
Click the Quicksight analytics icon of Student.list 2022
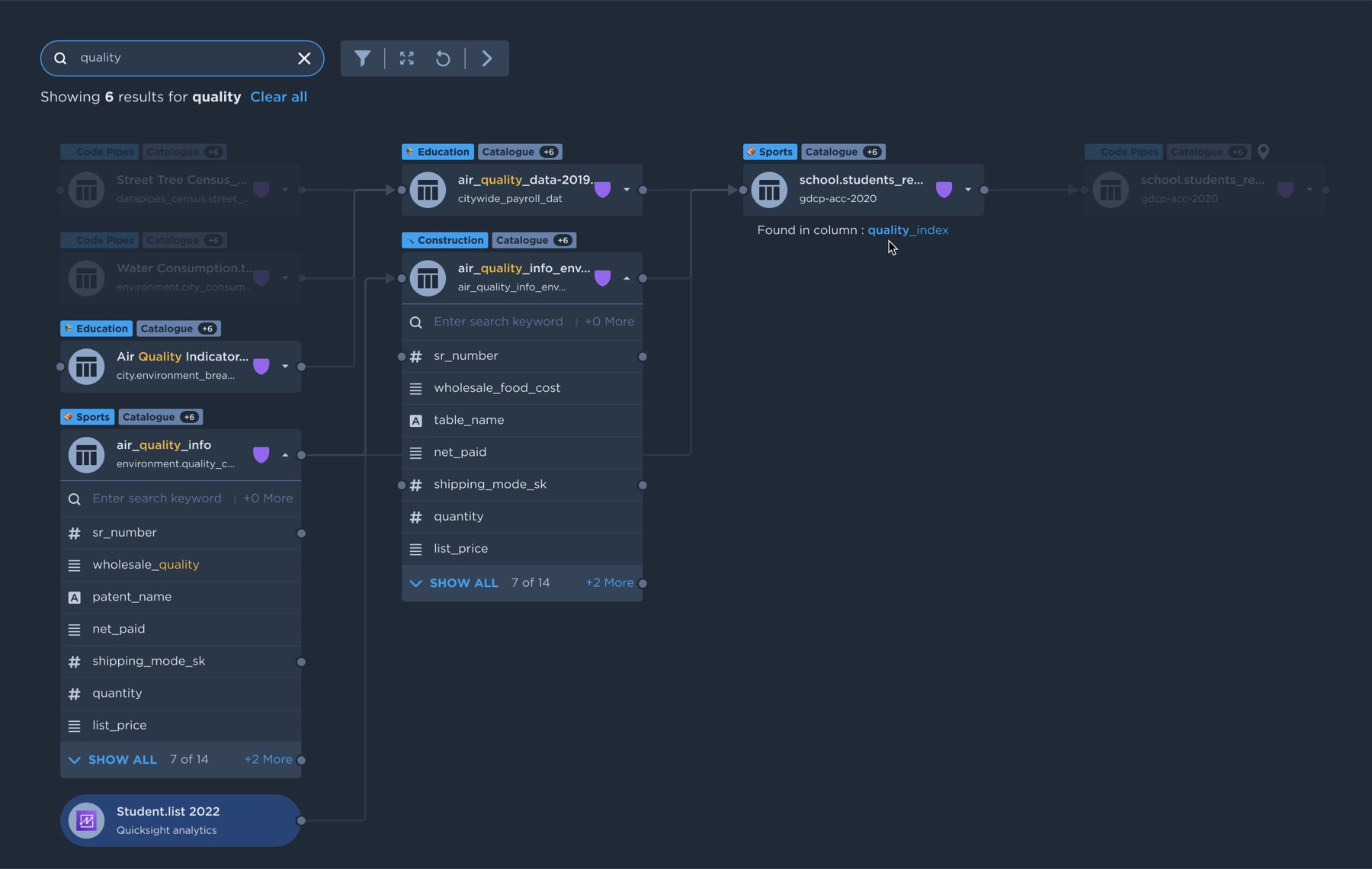(x=86, y=821)
